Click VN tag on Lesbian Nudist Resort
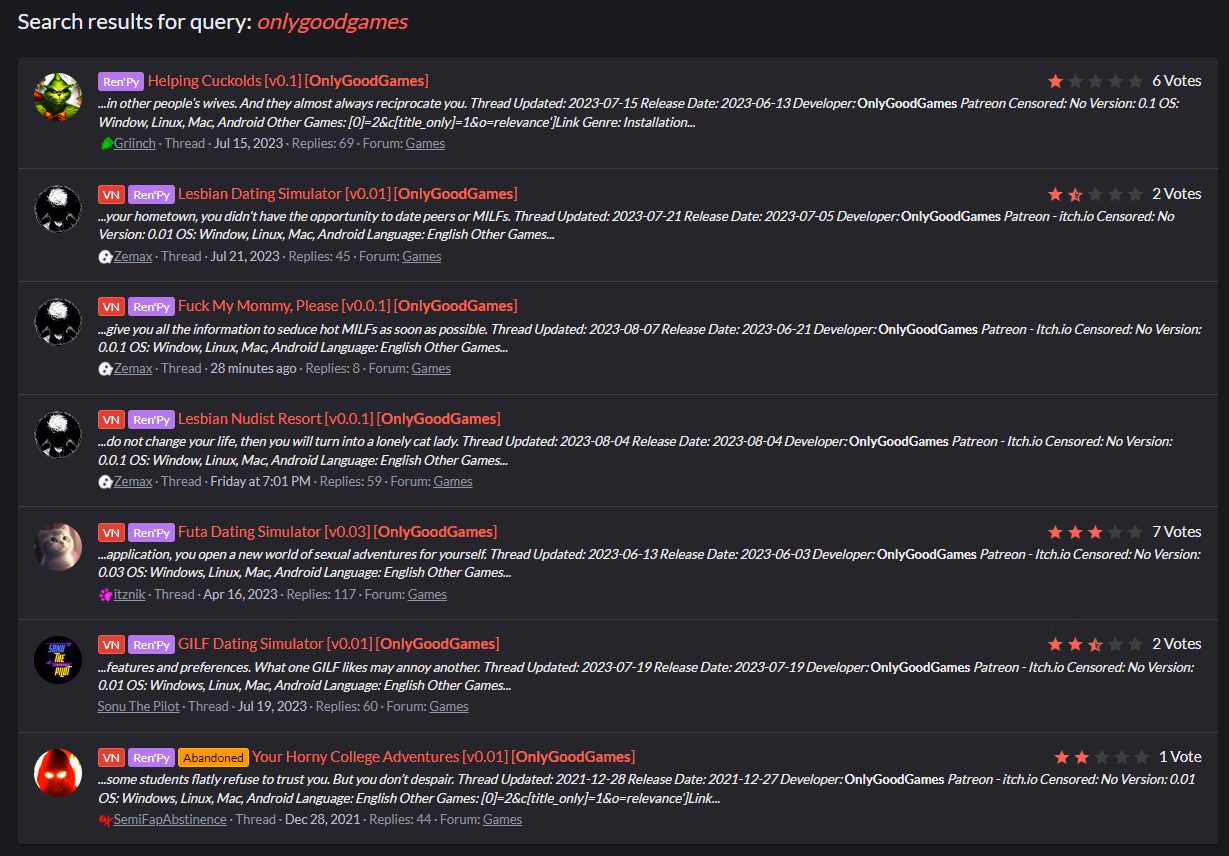Screen dimensions: 1229x856 pyautogui.click(x=111, y=419)
